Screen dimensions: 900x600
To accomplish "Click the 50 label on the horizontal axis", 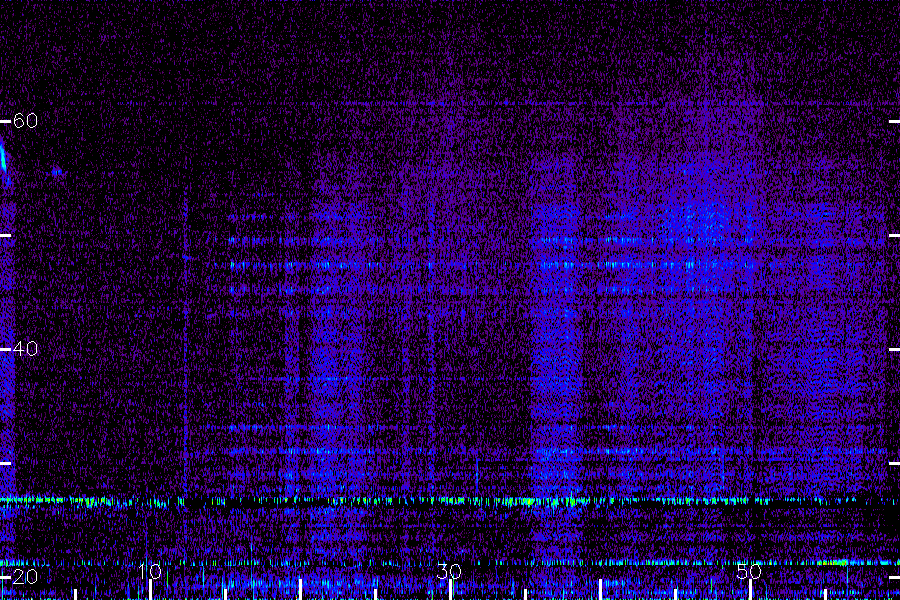I will 749,571.
